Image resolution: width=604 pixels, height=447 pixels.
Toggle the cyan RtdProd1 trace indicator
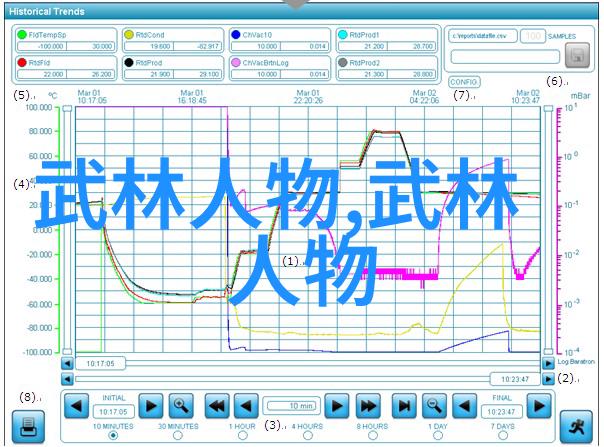[x=342, y=35]
